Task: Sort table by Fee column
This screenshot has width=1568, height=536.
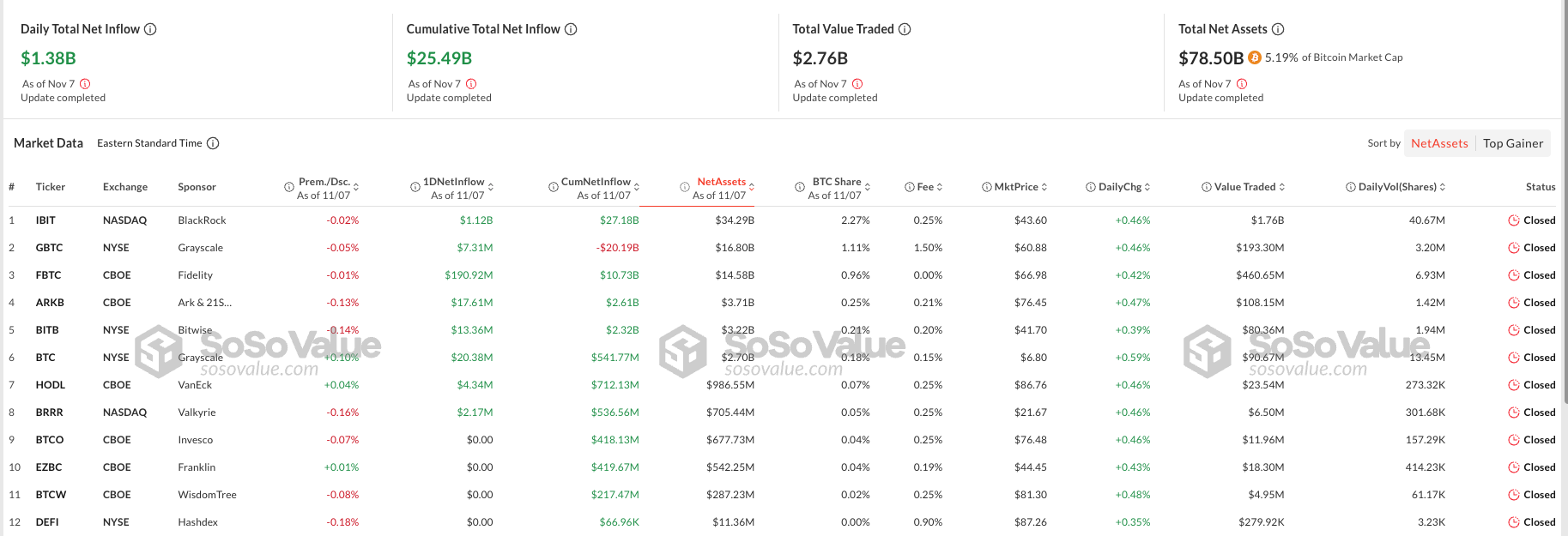Action: point(924,187)
